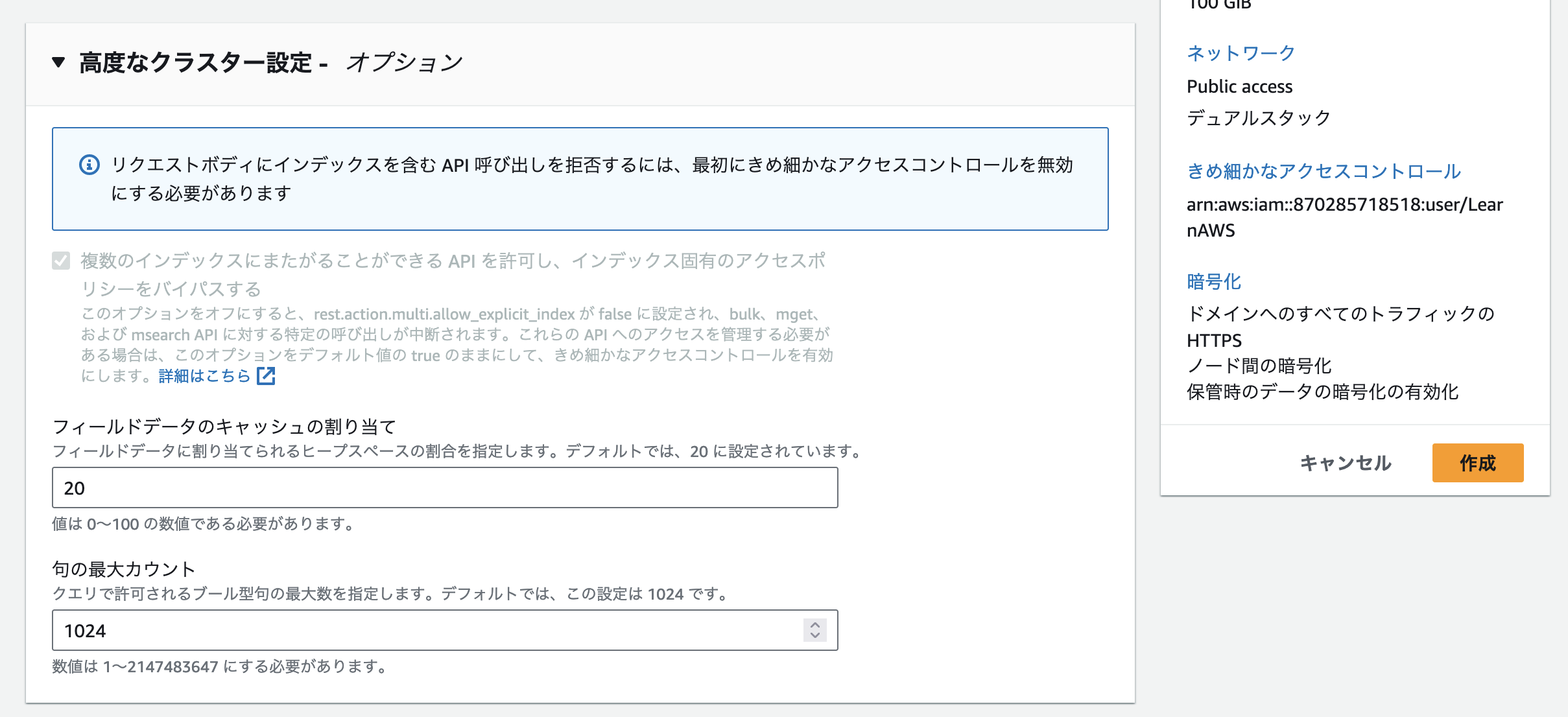1568x717 pixels.
Task: Go to 暗号化 section link
Action: click(1213, 282)
